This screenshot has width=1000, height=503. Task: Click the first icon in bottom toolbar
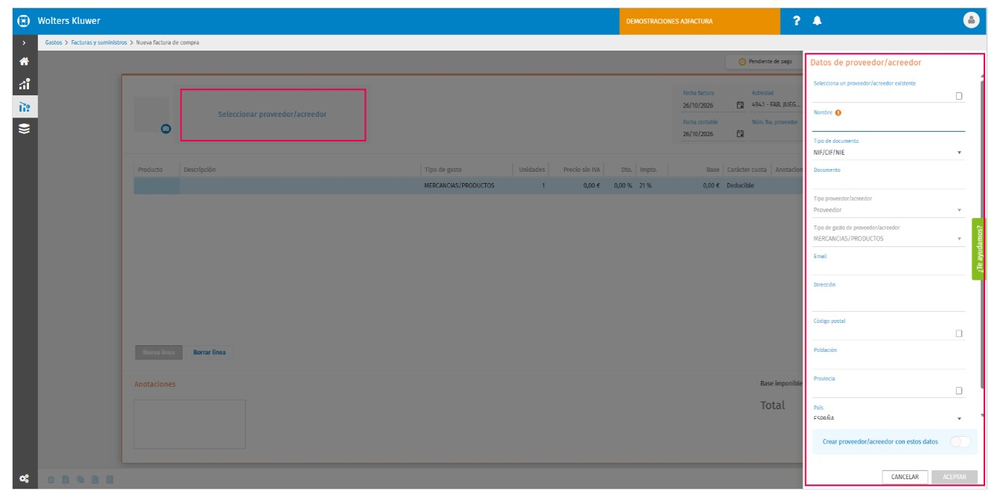[51, 479]
